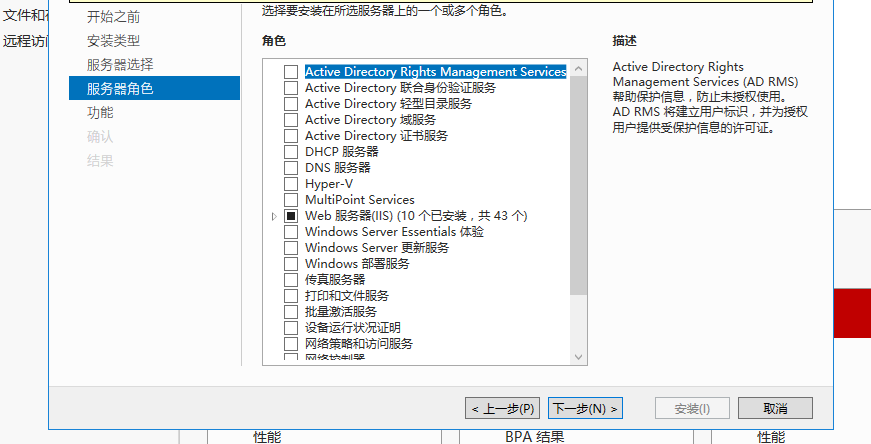Toggle Web 服务器(IIS) checkbox
Image resolution: width=871 pixels, height=444 pixels.
point(291,216)
